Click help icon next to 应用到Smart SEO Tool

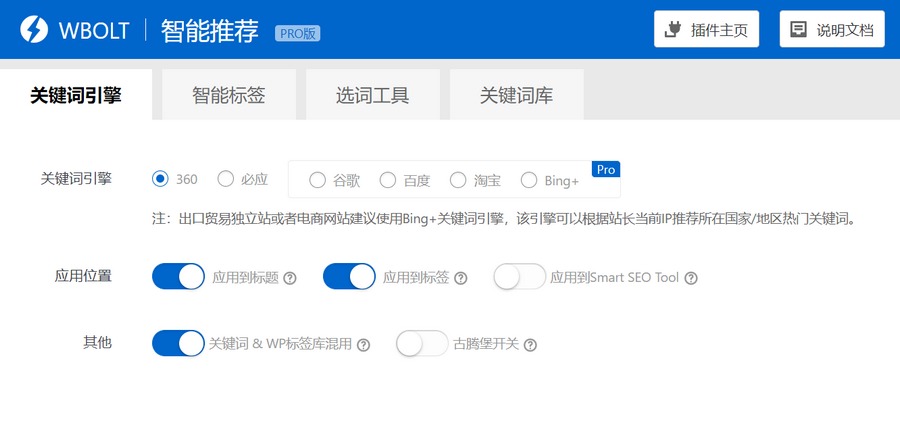pyautogui.click(x=690, y=278)
